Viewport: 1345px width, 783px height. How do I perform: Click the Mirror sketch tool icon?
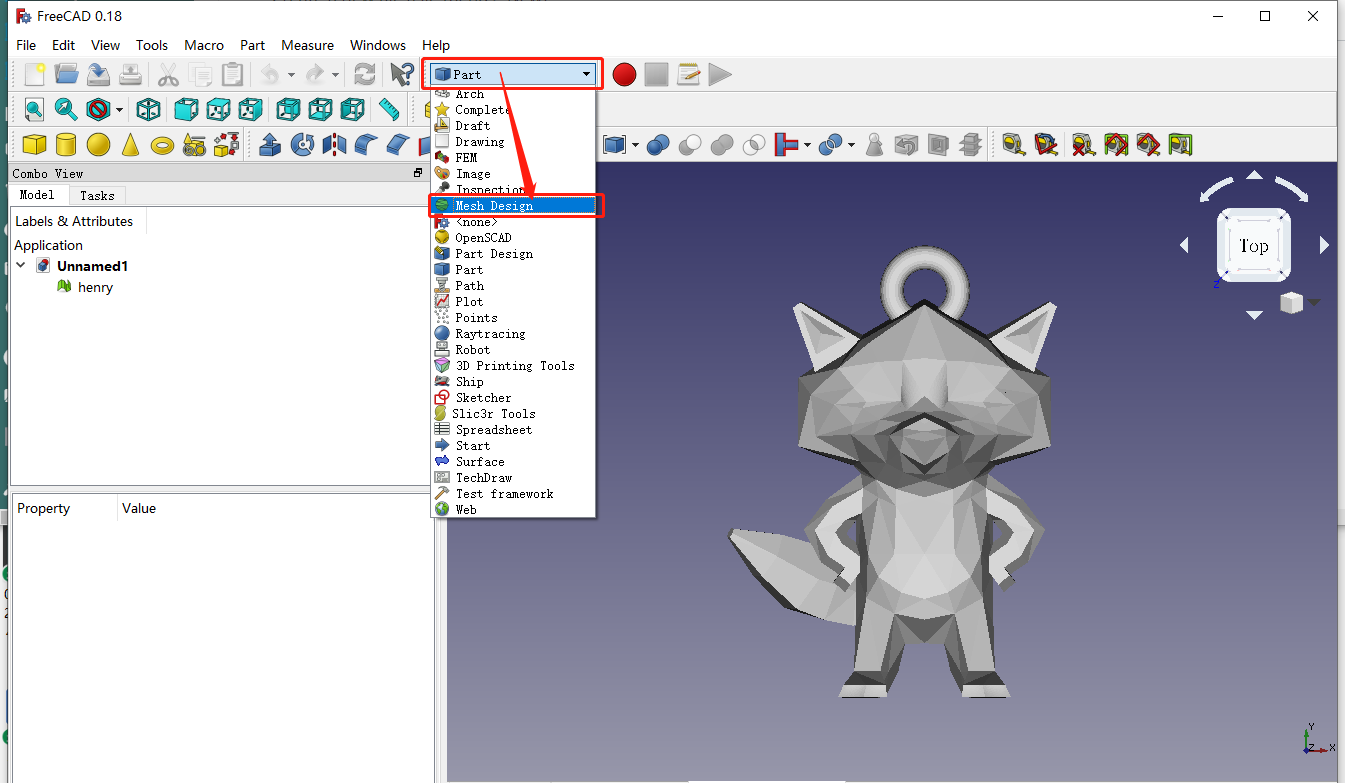click(x=335, y=144)
